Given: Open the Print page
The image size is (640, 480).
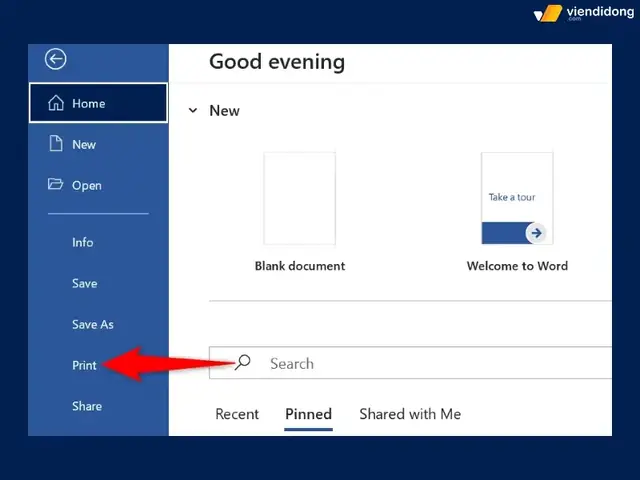Looking at the screenshot, I should tap(84, 365).
